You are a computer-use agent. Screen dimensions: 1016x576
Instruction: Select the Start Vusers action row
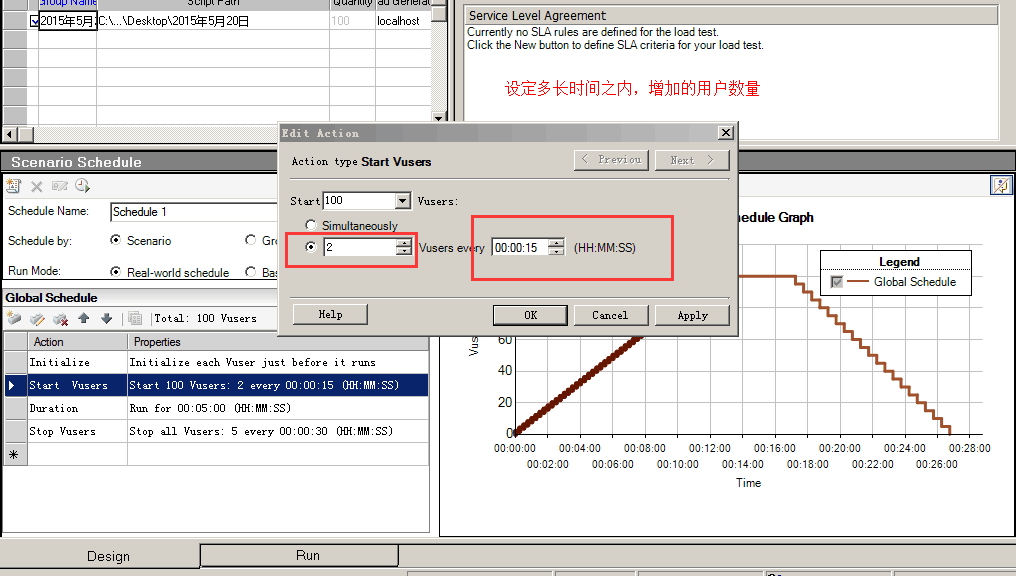216,386
